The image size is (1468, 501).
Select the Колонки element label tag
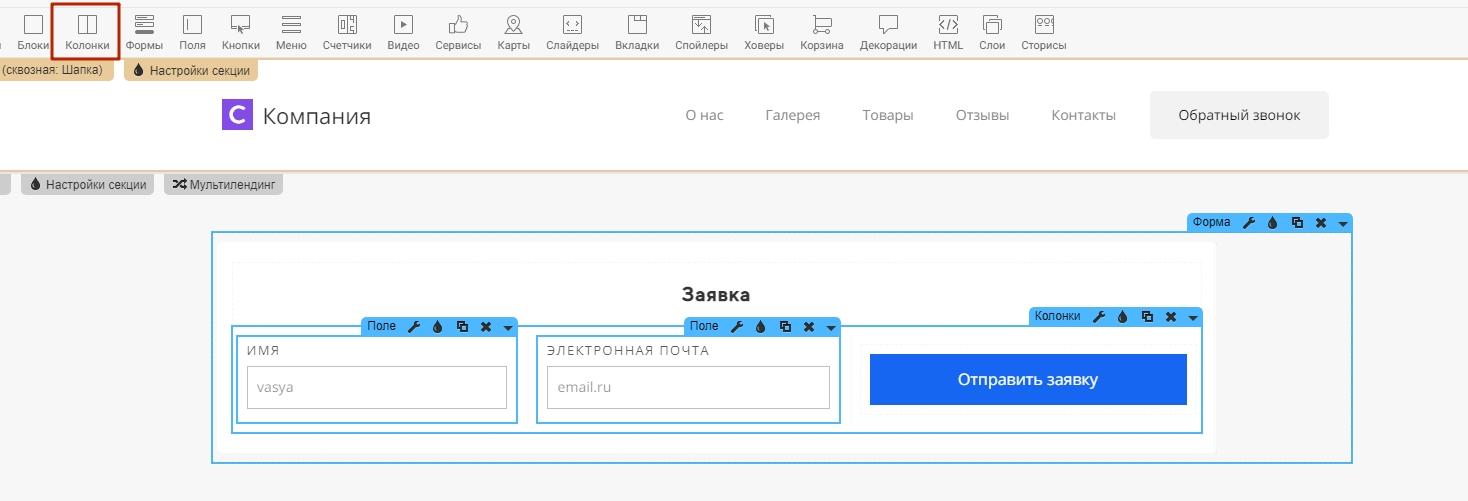pyautogui.click(x=1058, y=316)
